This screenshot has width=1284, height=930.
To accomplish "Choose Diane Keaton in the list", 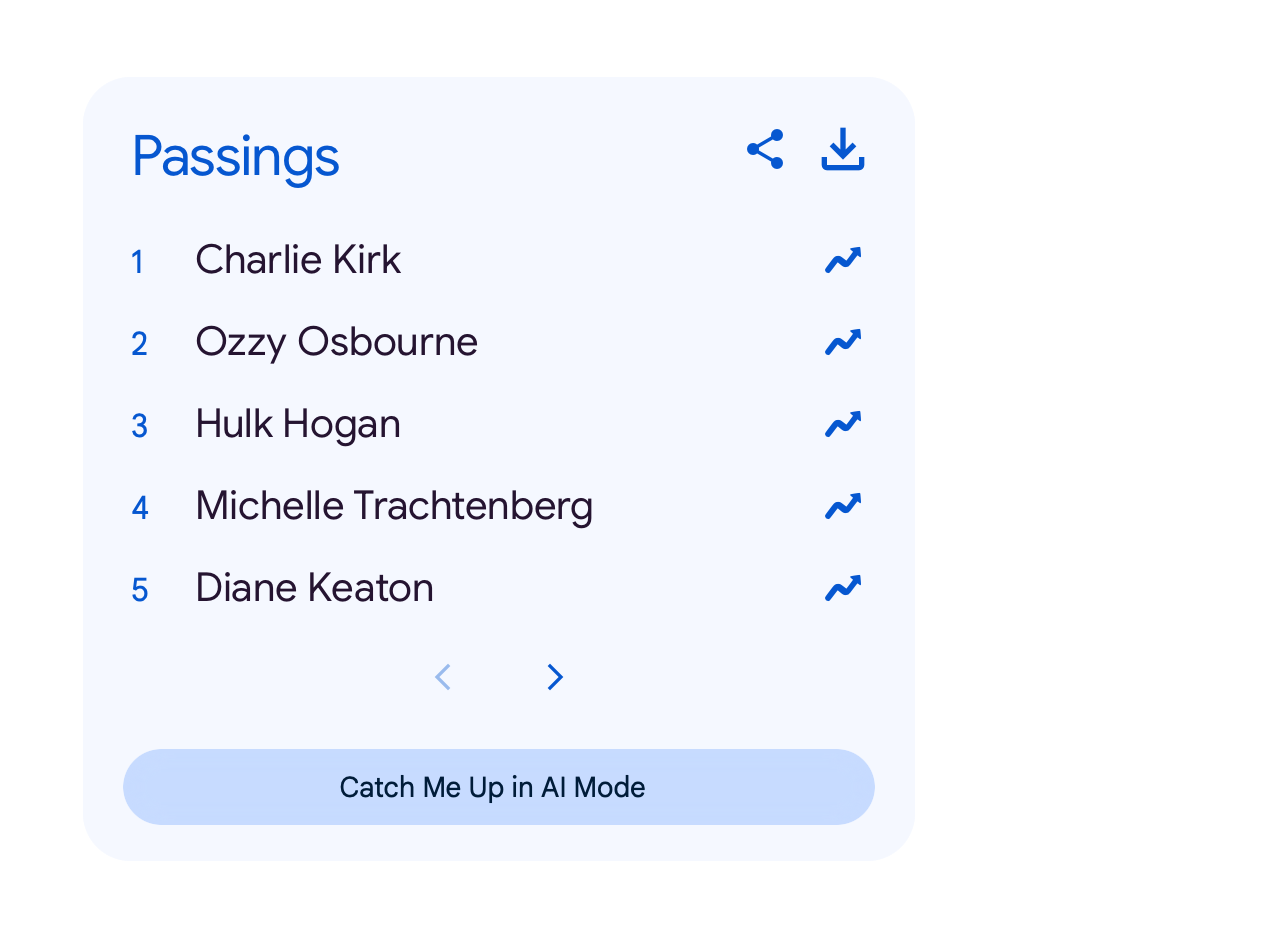I will pos(314,588).
